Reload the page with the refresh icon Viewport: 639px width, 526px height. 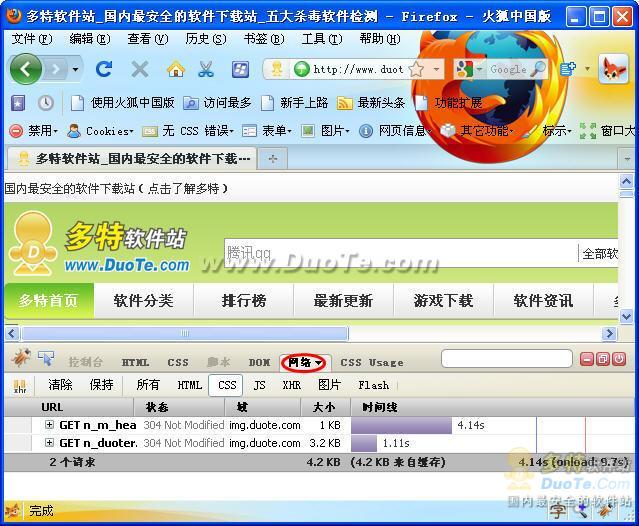point(103,69)
